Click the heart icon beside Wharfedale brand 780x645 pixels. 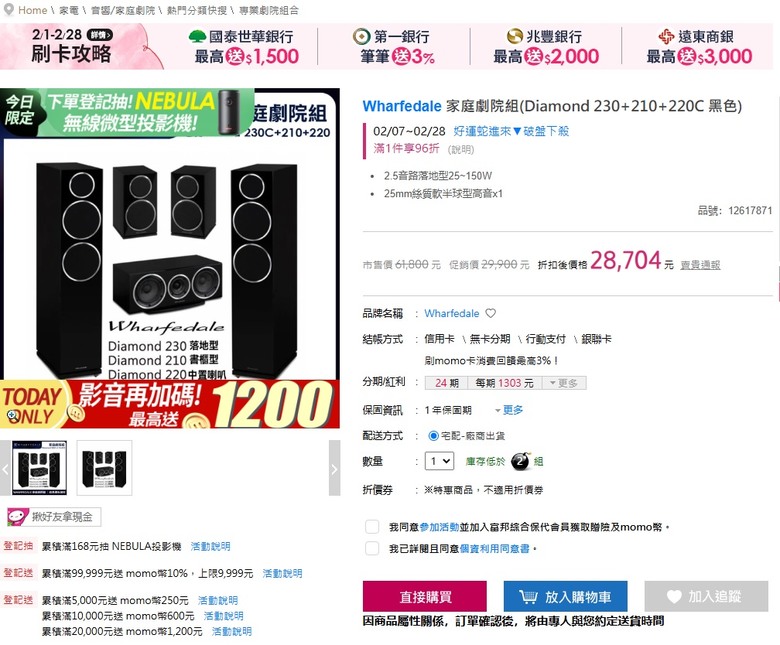tap(490, 313)
